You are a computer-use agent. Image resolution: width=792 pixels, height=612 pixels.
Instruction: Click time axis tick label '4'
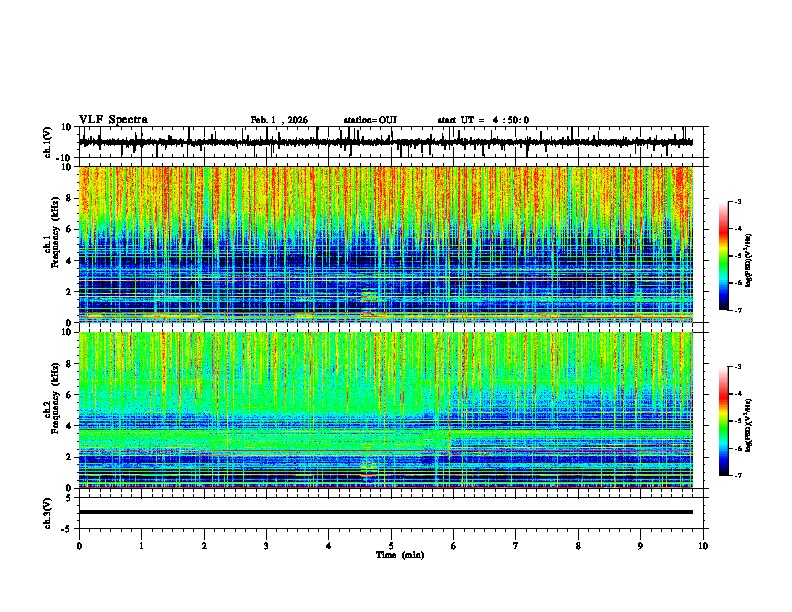pos(329,546)
